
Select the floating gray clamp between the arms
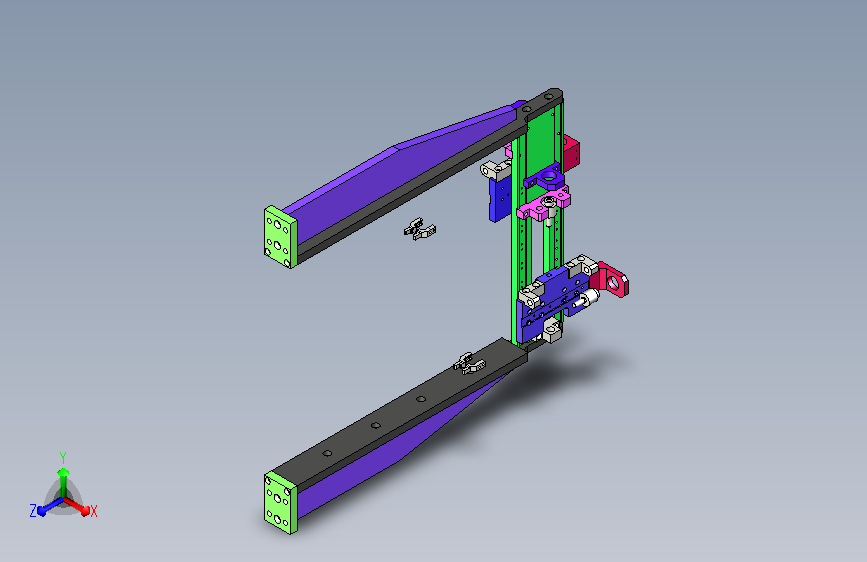pyautogui.click(x=420, y=229)
